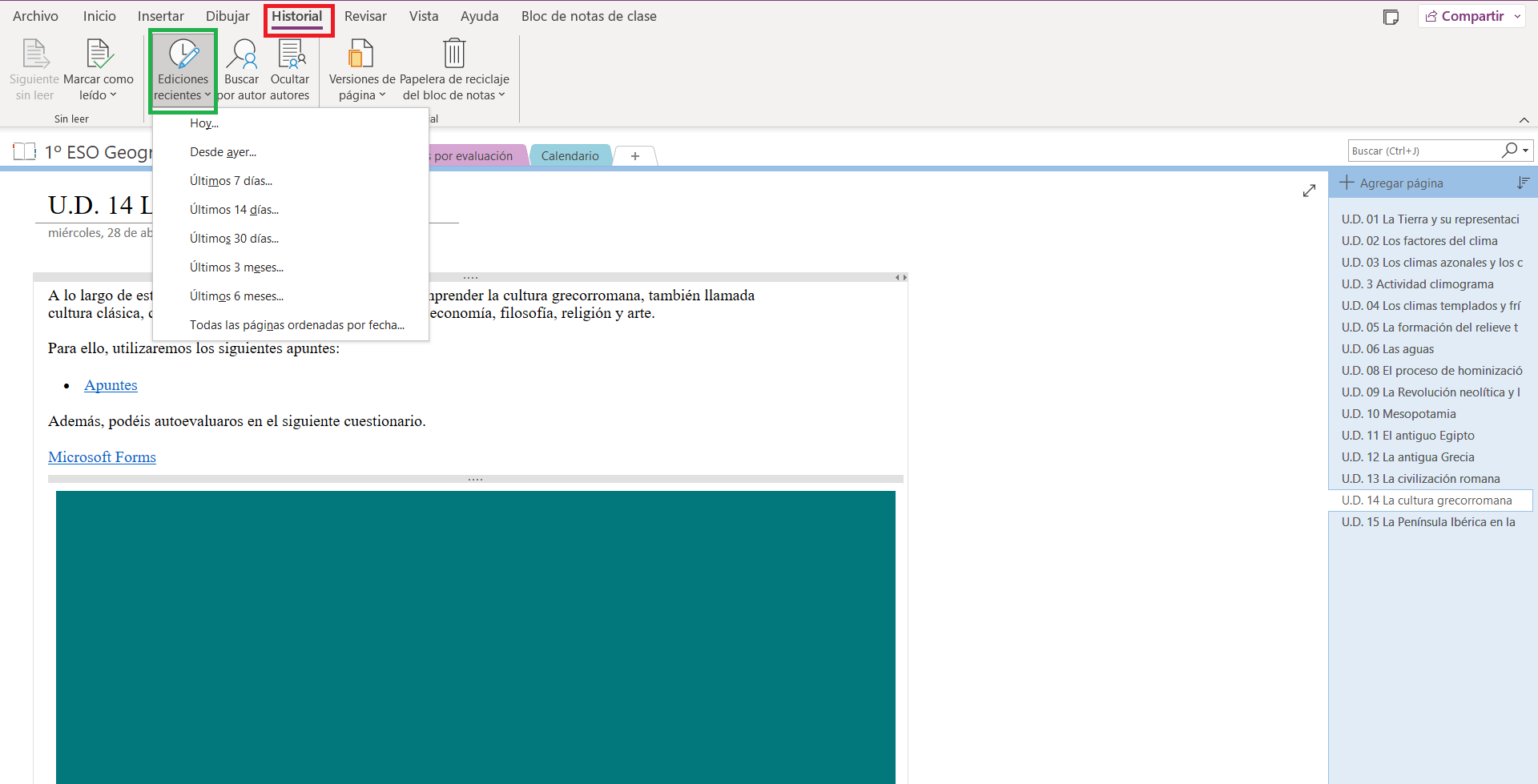The image size is (1538, 784).
Task: Open page U.D. 15 La Península Ibérica
Action: click(1431, 522)
